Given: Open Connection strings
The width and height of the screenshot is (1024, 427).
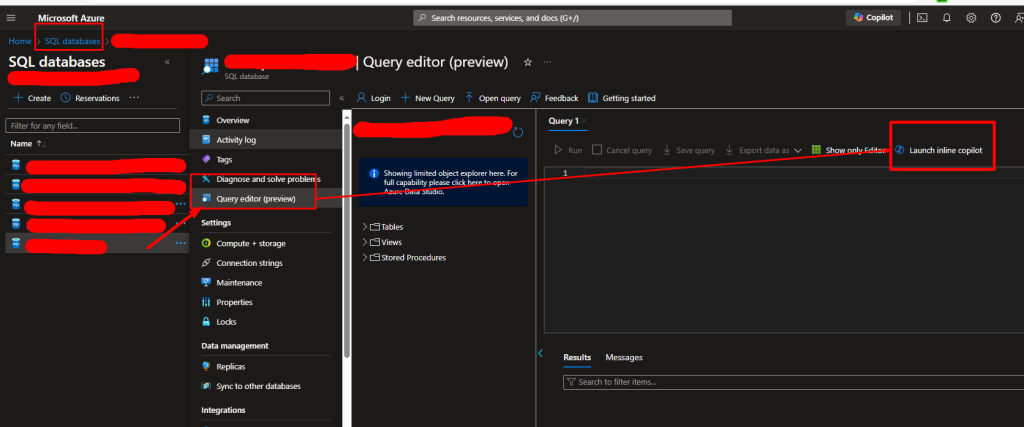Looking at the screenshot, I should tap(249, 263).
